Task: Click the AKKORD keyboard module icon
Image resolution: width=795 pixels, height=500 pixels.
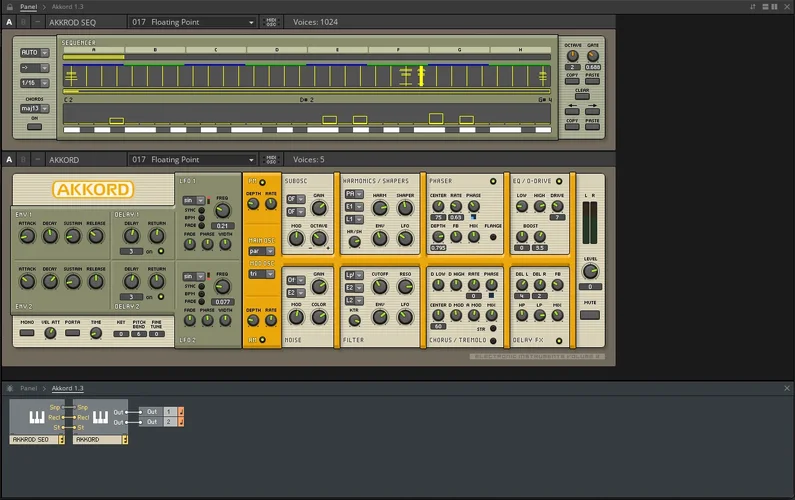Action: (x=98, y=415)
